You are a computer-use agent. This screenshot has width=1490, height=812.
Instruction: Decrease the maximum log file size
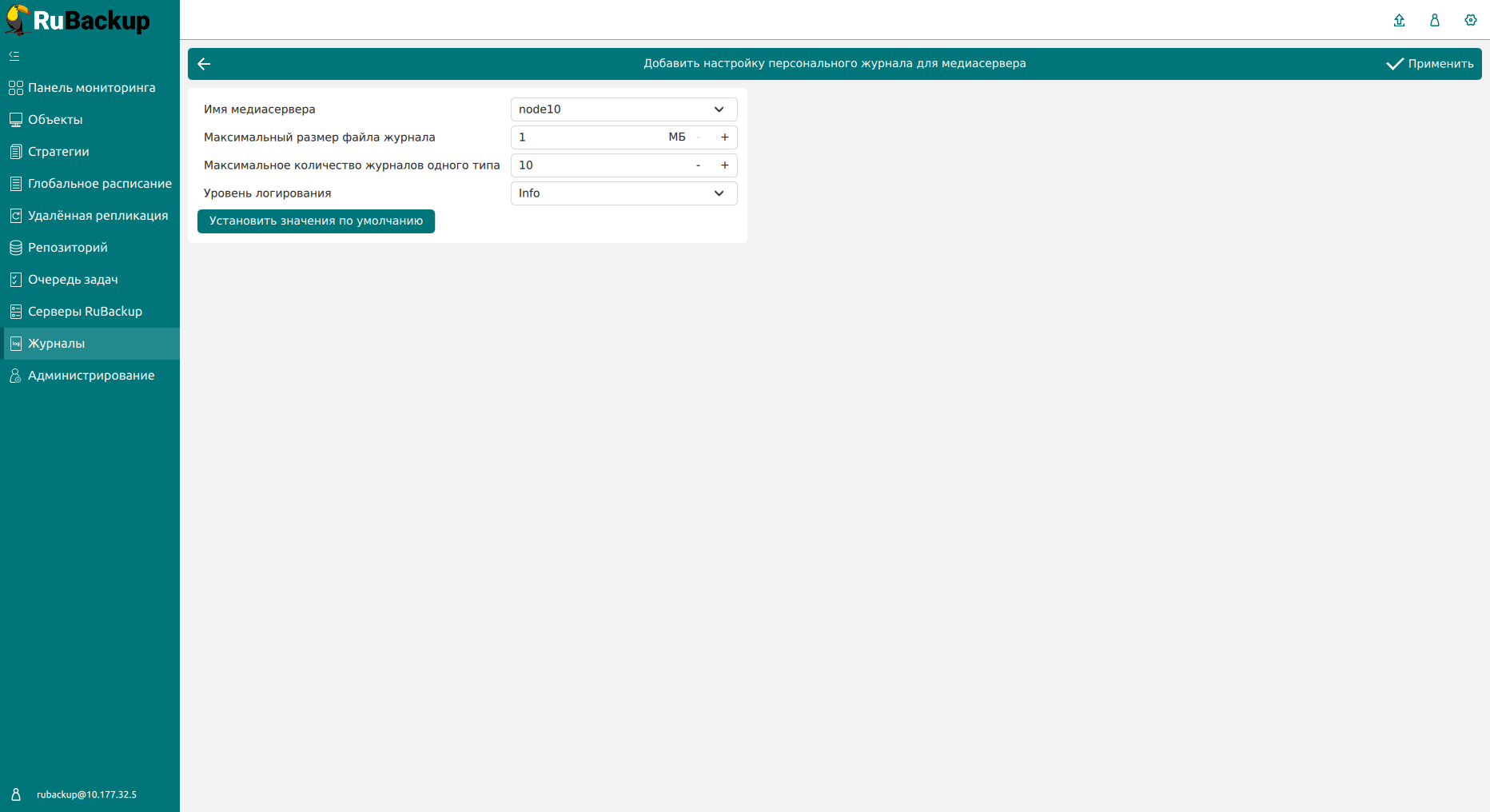coord(698,137)
